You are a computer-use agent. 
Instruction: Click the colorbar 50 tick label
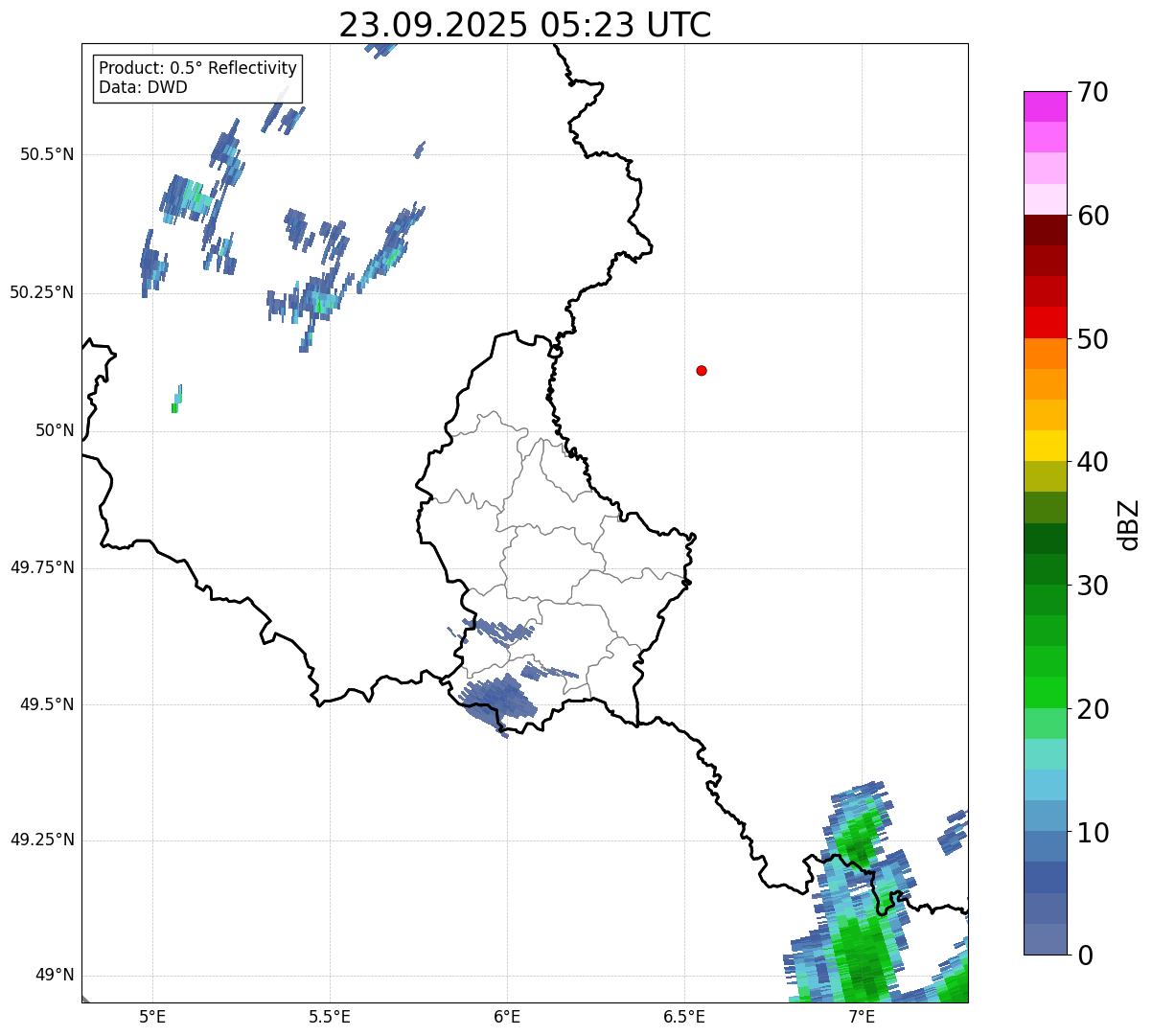coord(1093,339)
